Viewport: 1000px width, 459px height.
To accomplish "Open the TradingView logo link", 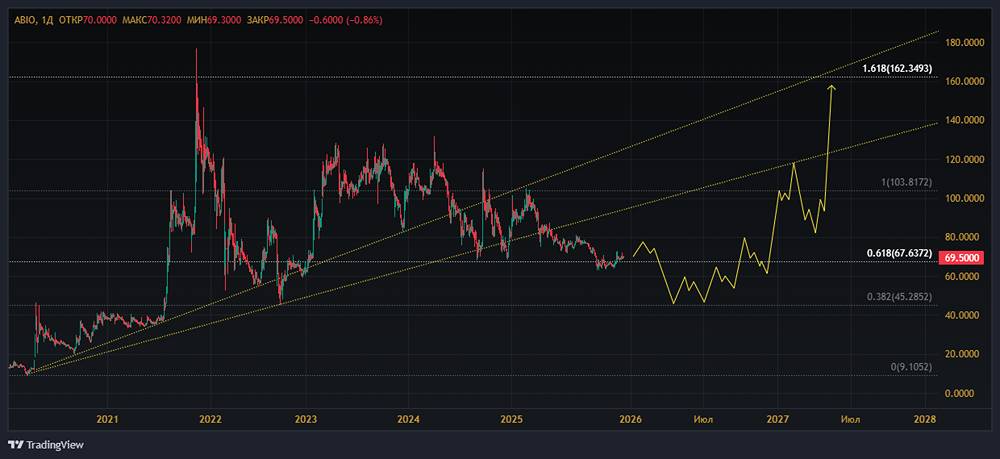I will pos(45,444).
